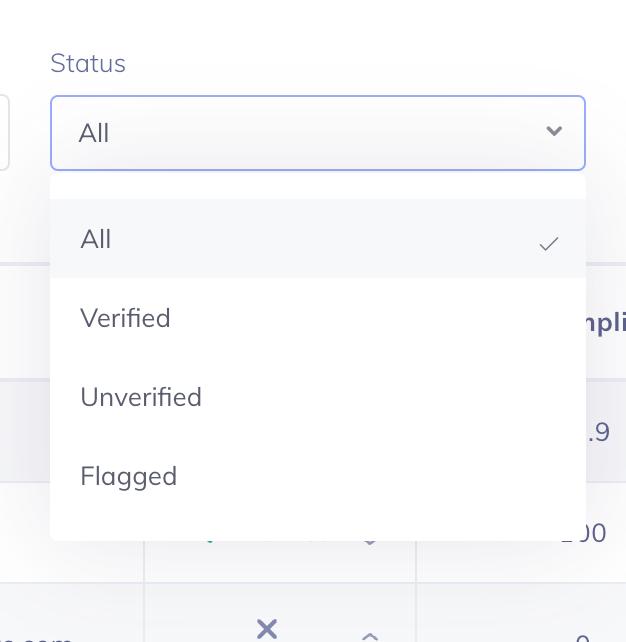Choose the already selected All option in list

(x=318, y=238)
